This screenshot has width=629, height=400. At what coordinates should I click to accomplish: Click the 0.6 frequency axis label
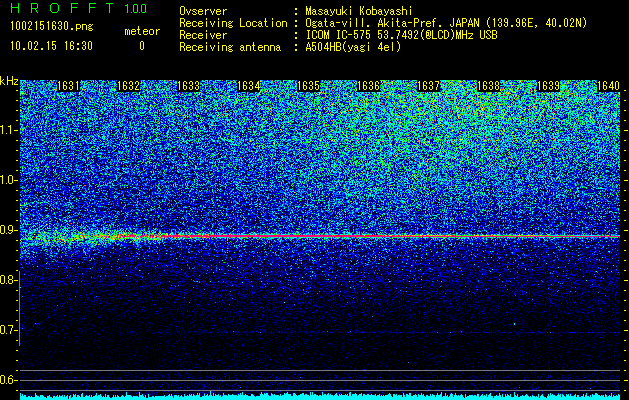pos(7,380)
